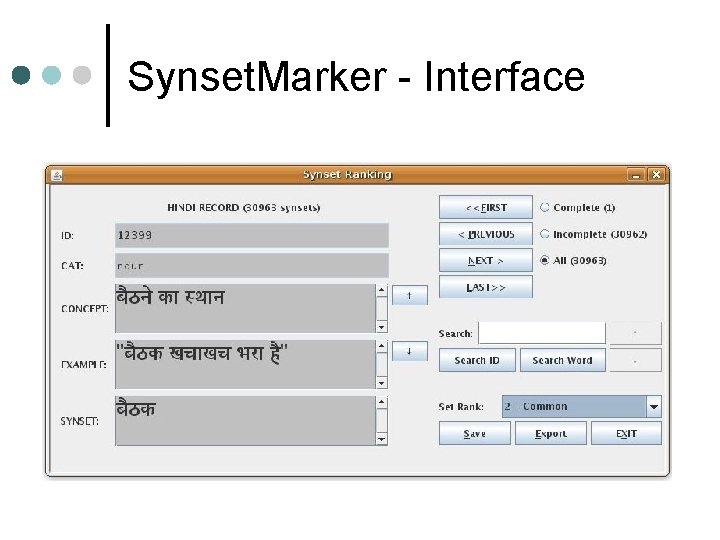Minimize the Synset Ranking window
This screenshot has height=540, width=720.
(x=636, y=175)
